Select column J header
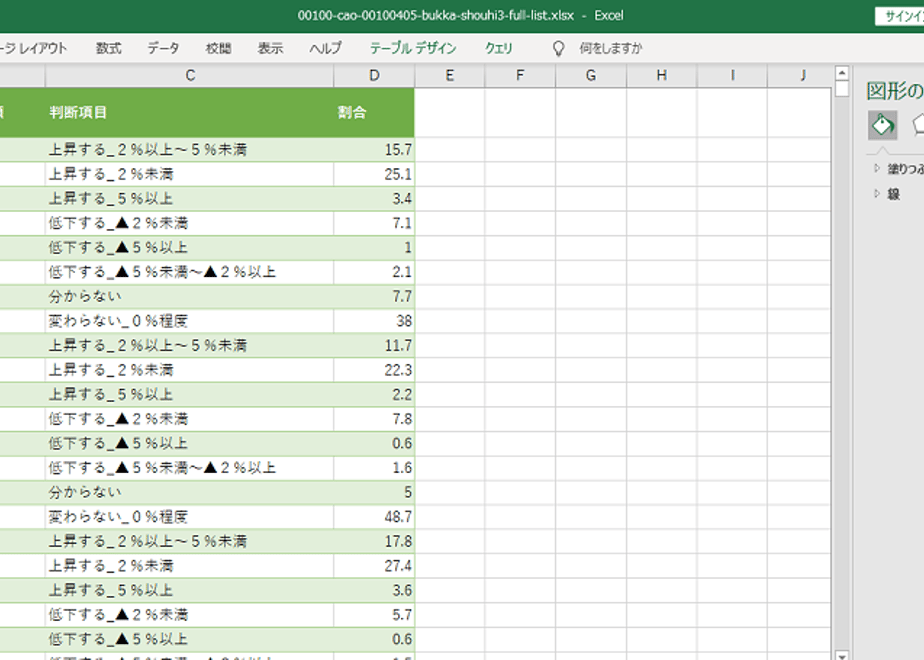Screen dimensions: 924x660 pyautogui.click(x=799, y=75)
